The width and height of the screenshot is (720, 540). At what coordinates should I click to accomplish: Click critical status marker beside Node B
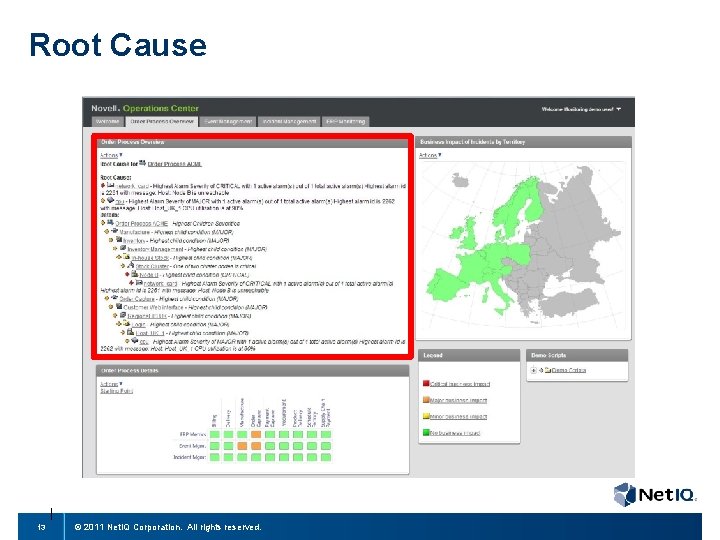click(x=128, y=274)
